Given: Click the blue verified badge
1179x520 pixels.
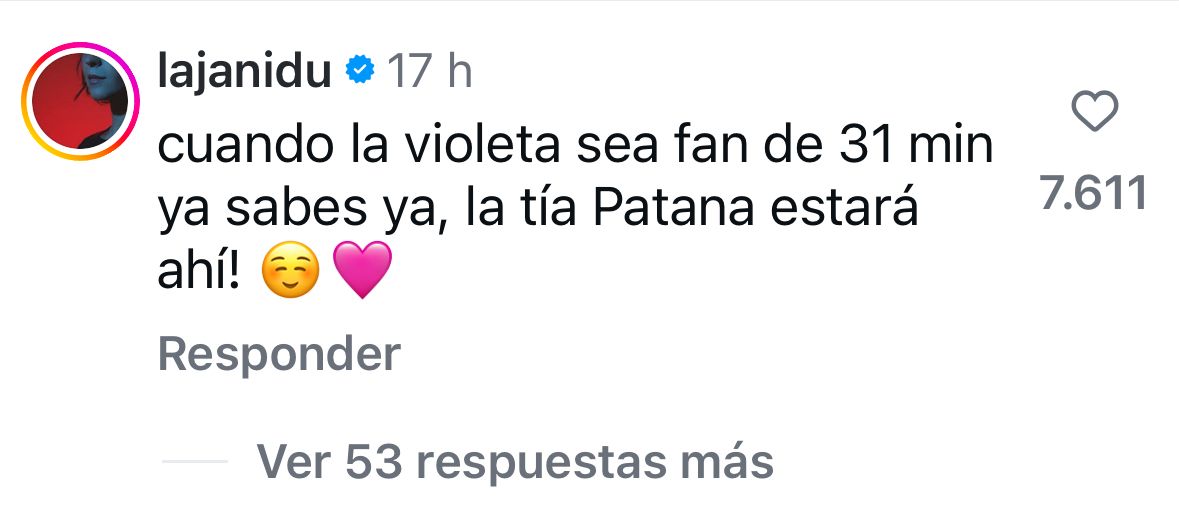Looking at the screenshot, I should point(359,71).
